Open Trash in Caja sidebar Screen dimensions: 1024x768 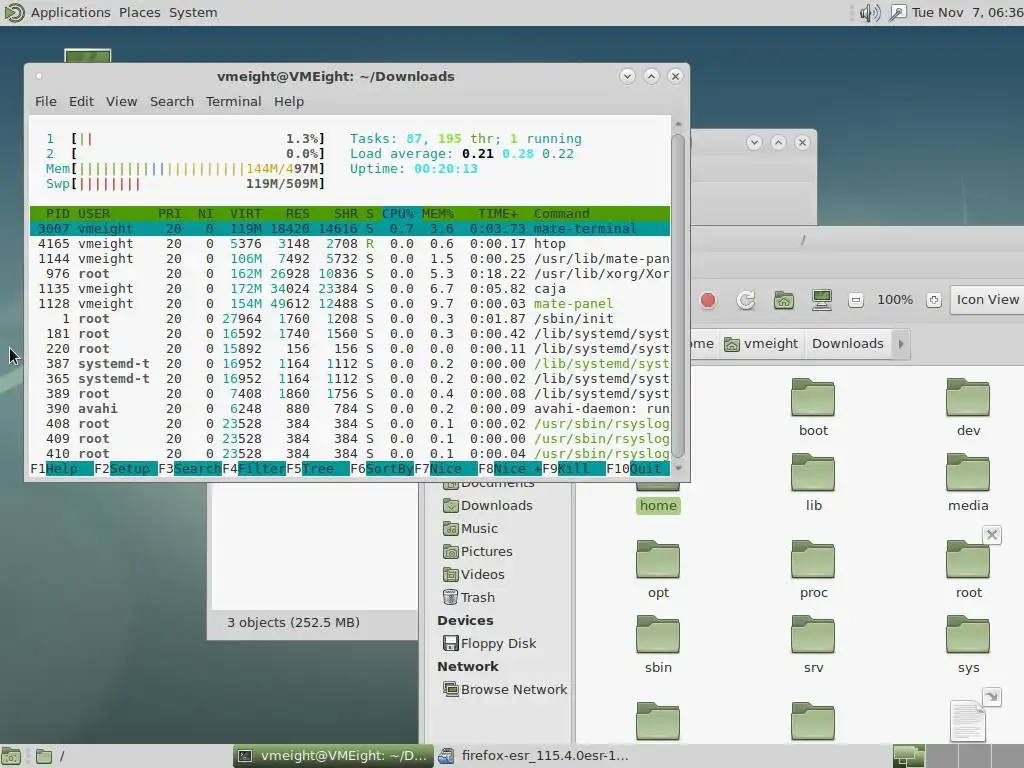(x=469, y=597)
